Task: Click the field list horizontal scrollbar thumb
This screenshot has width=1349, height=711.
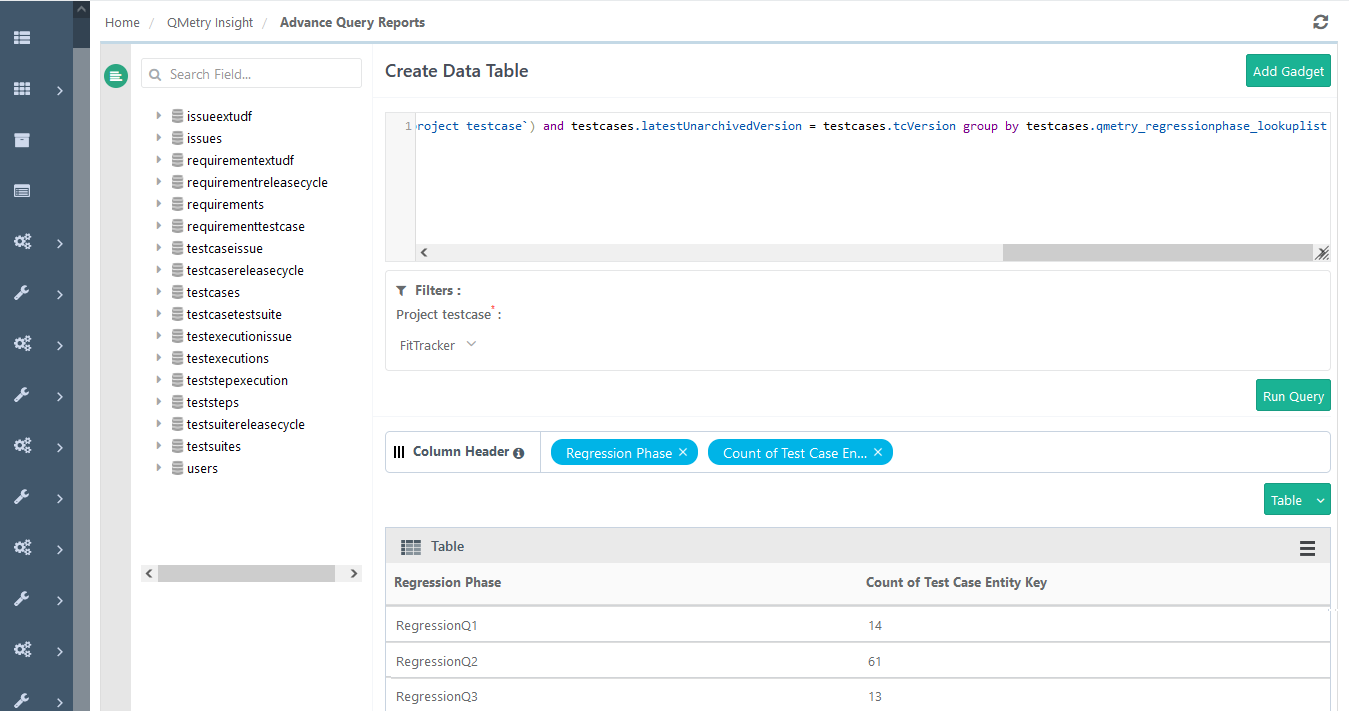Action: (x=246, y=574)
